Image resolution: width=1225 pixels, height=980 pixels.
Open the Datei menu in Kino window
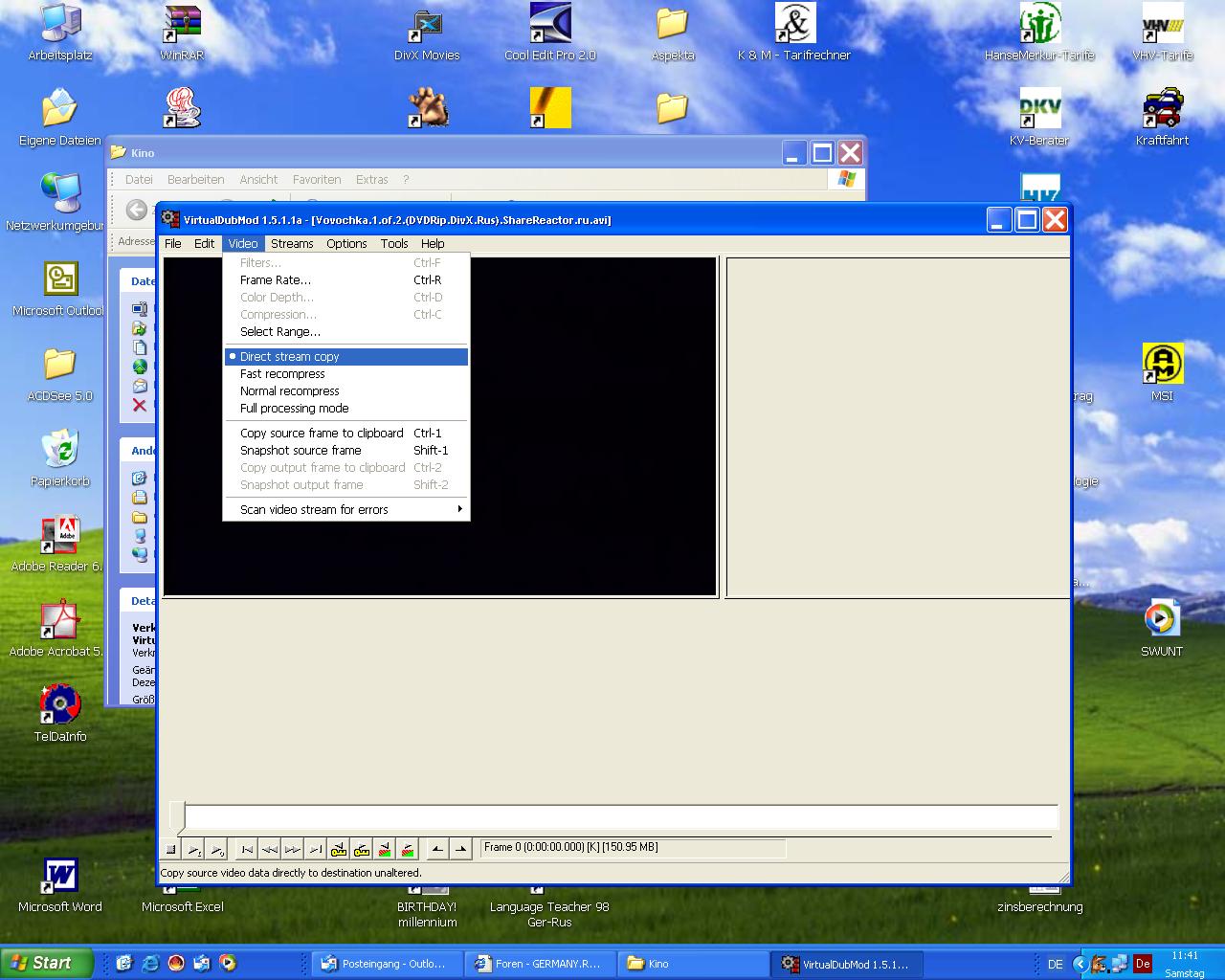139,179
